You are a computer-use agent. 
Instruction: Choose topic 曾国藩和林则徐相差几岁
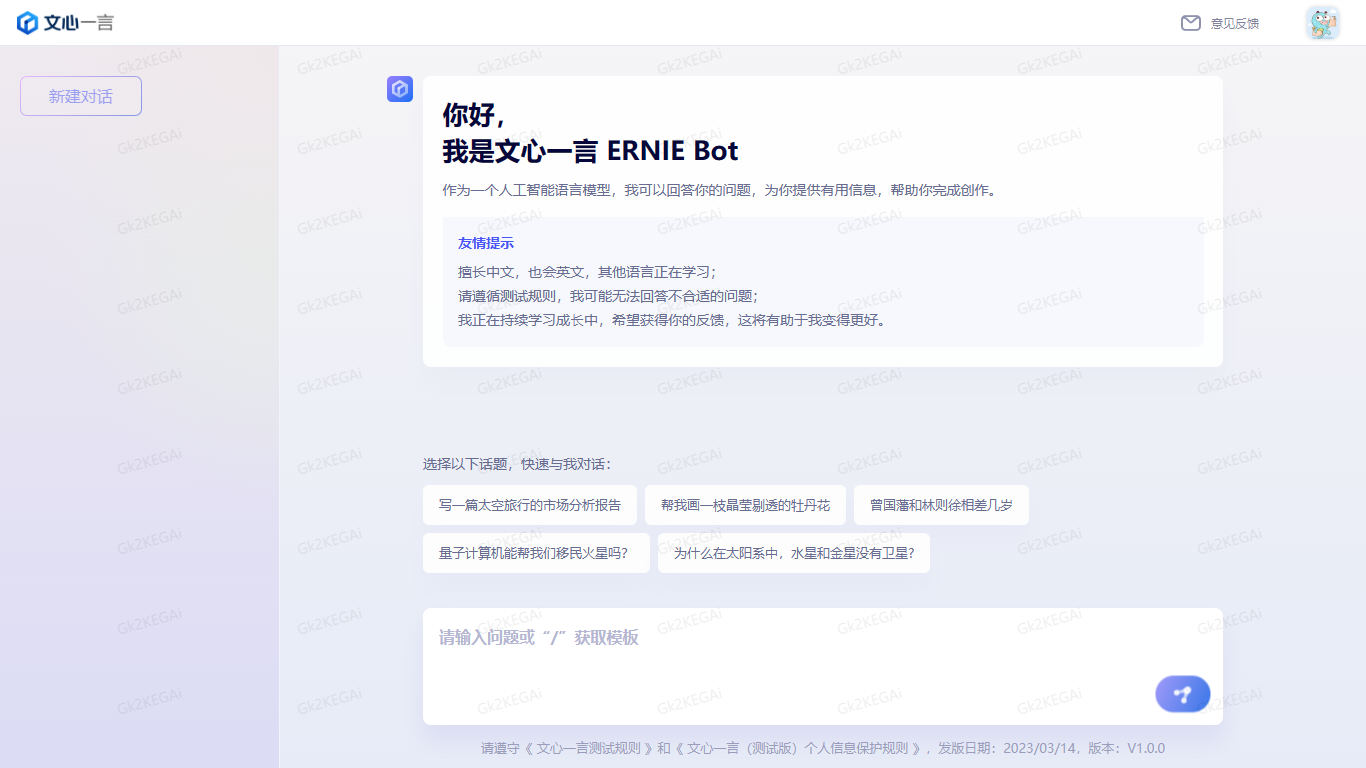[941, 505]
